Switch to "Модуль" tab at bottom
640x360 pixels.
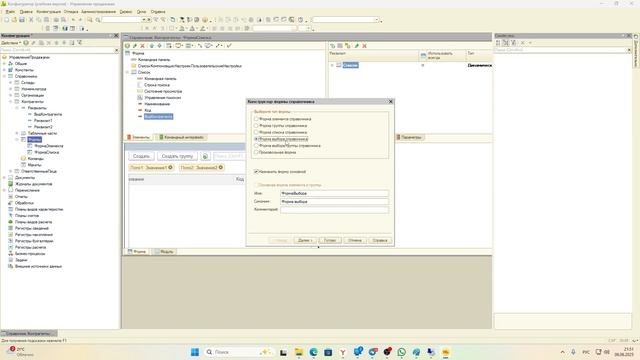coord(164,252)
